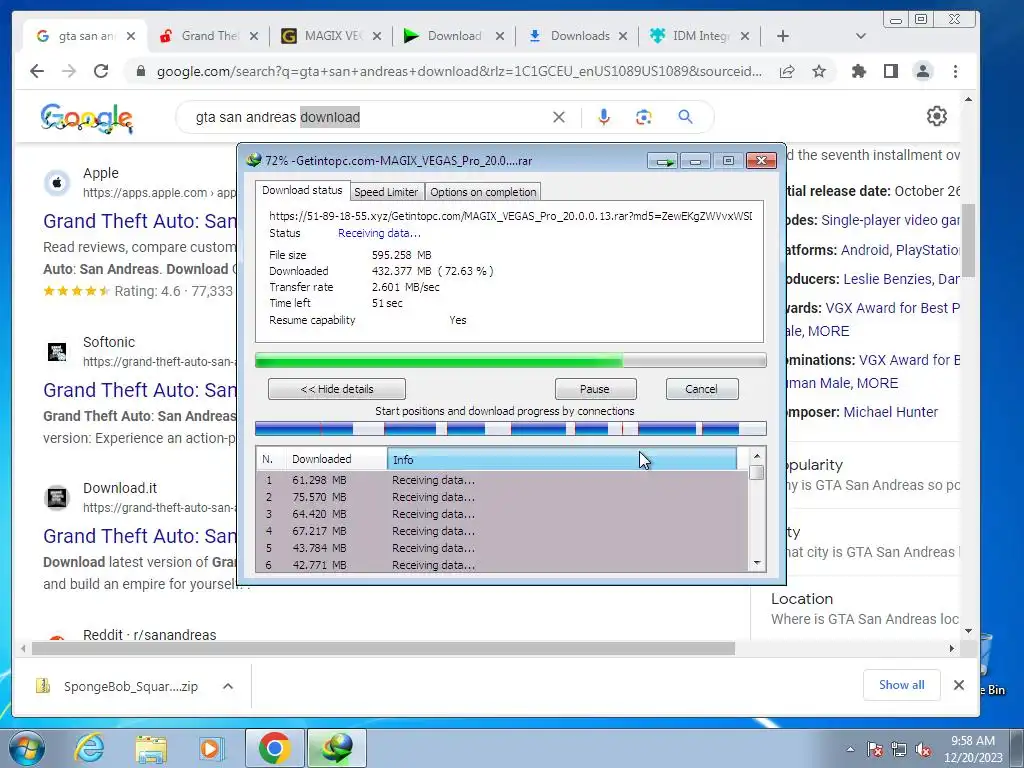Close the Chrome downloads shelf
The image size is (1024, 768).
point(959,684)
